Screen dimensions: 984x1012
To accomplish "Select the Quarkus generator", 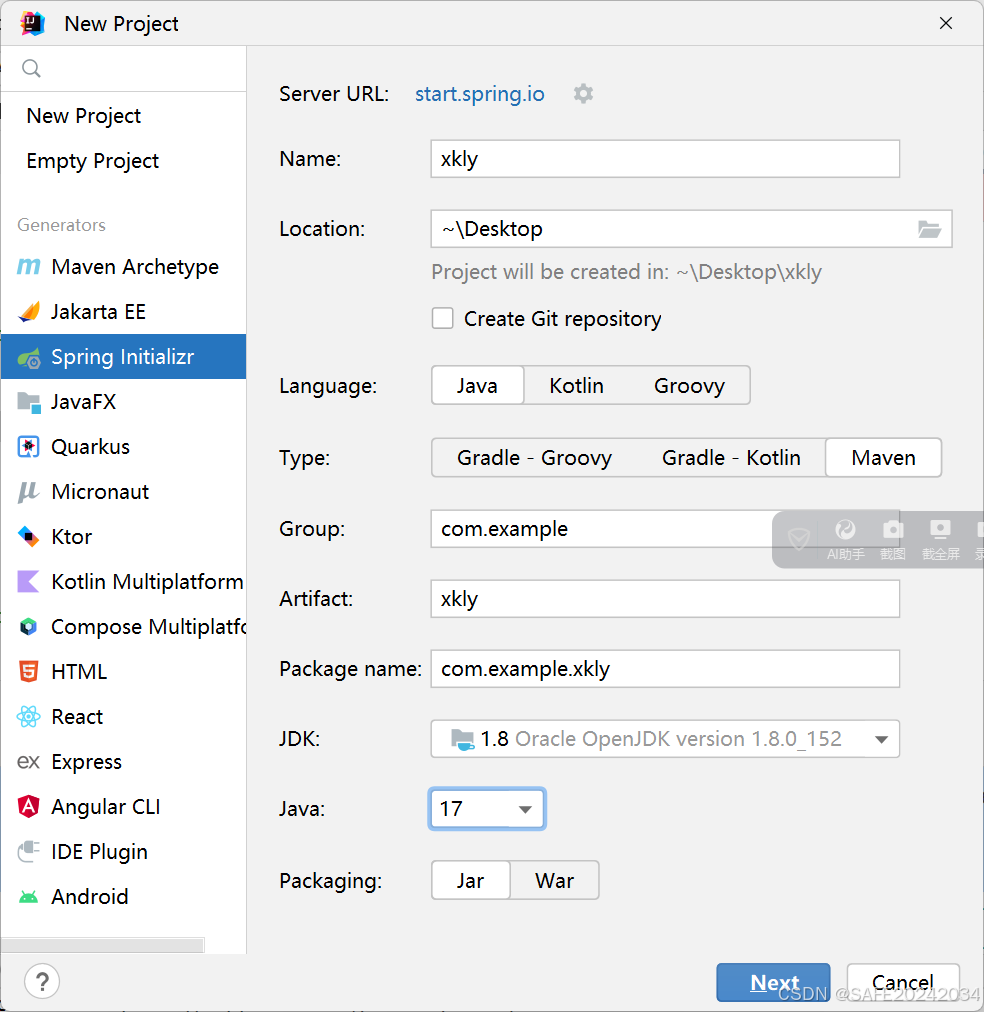I will pyautogui.click(x=94, y=446).
